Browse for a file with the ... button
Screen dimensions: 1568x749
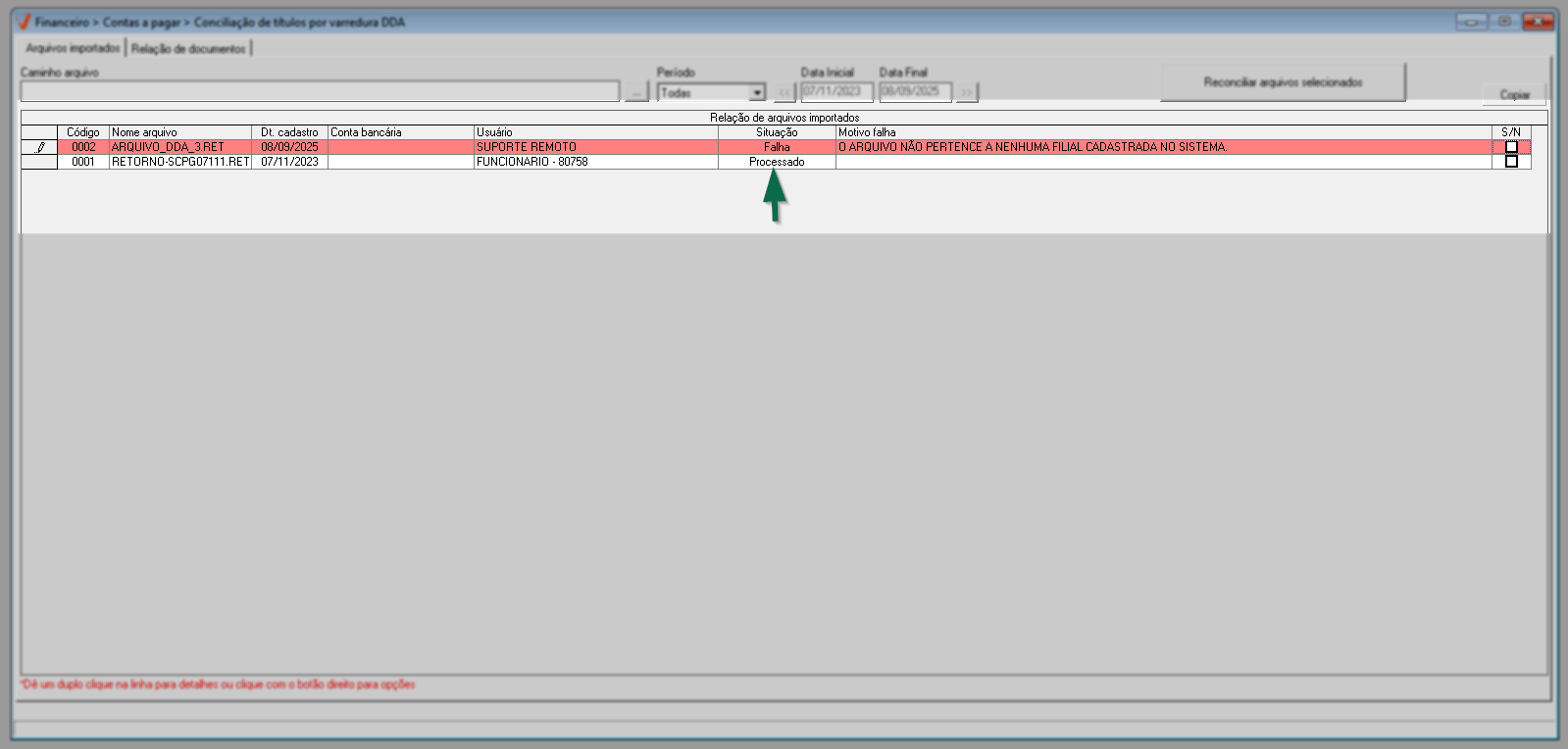point(636,92)
